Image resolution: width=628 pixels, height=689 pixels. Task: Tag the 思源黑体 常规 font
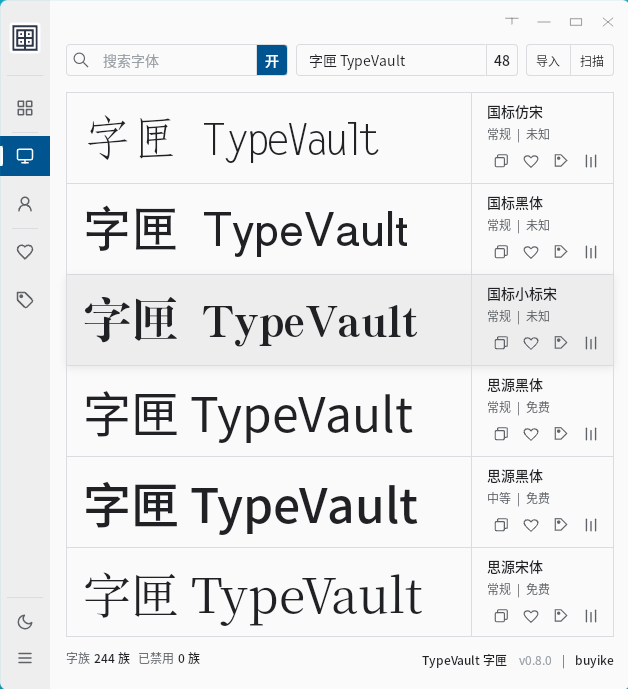point(561,434)
